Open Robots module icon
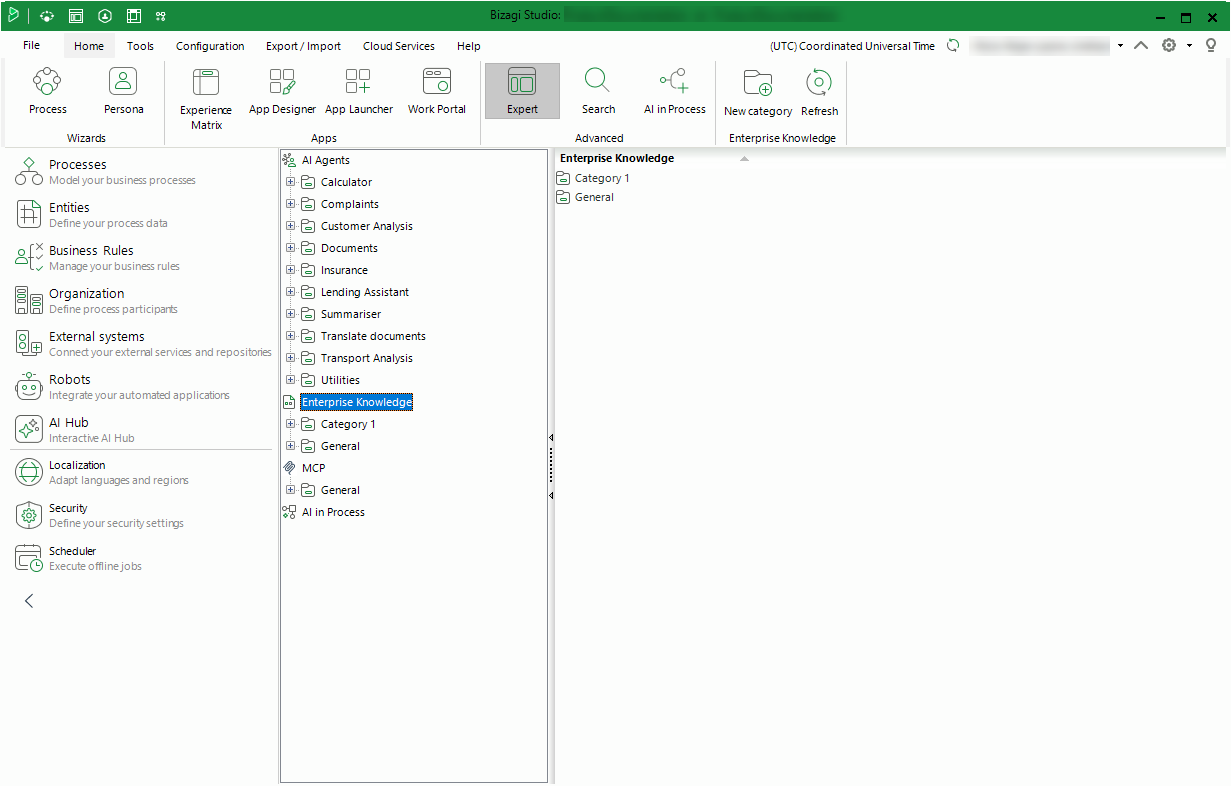 coord(29,386)
